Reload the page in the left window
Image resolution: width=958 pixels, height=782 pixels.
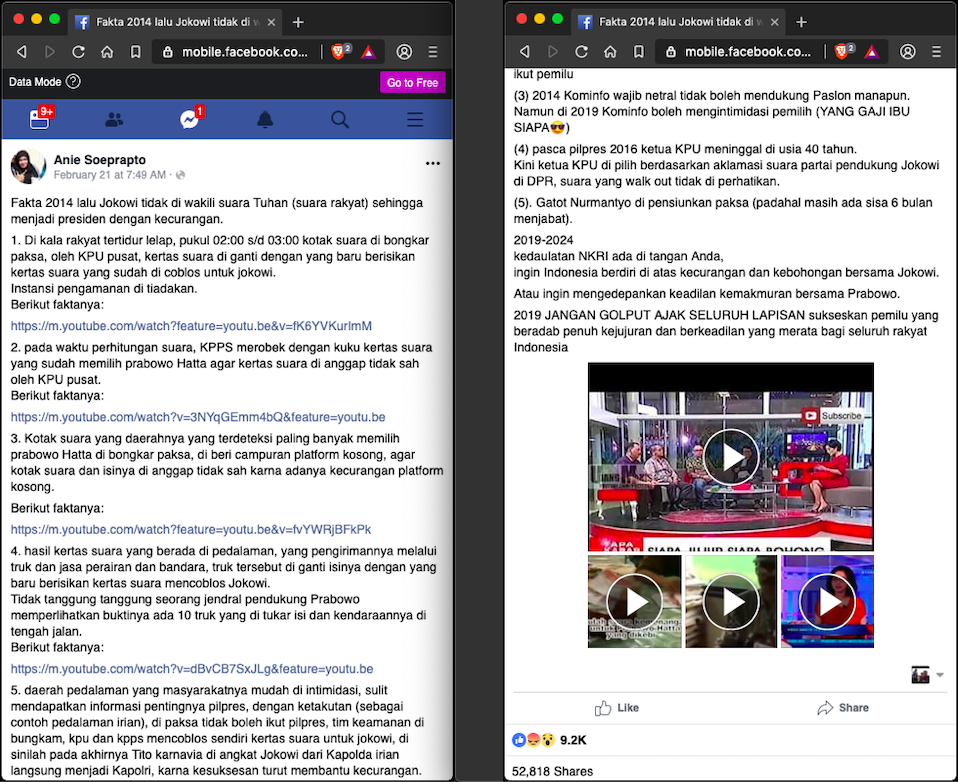tap(78, 52)
